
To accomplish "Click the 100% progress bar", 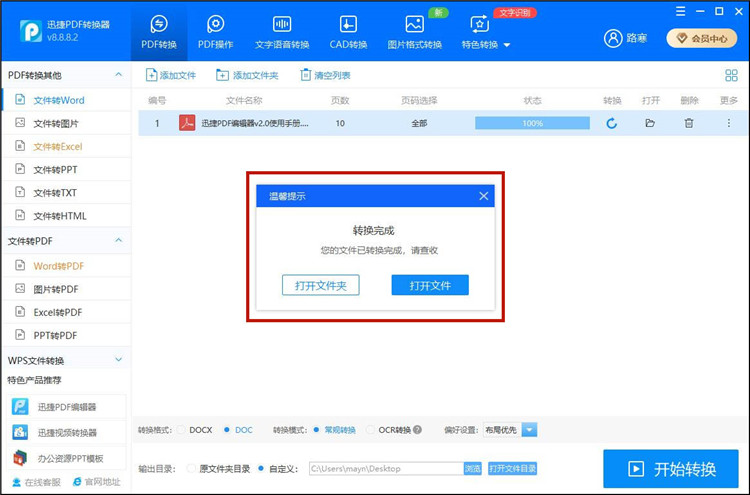I will pyautogui.click(x=532, y=123).
